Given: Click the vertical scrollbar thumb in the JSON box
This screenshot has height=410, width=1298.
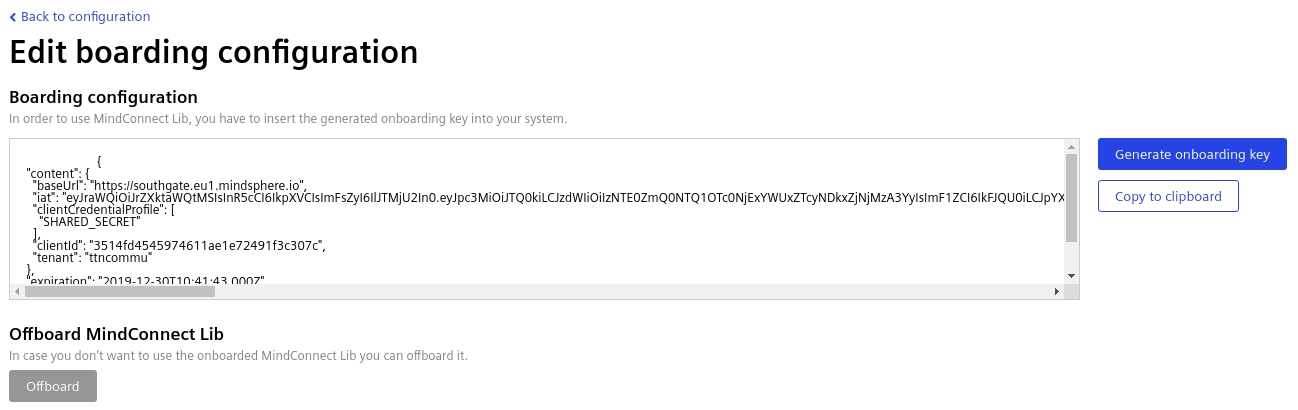Looking at the screenshot, I should tap(1071, 198).
